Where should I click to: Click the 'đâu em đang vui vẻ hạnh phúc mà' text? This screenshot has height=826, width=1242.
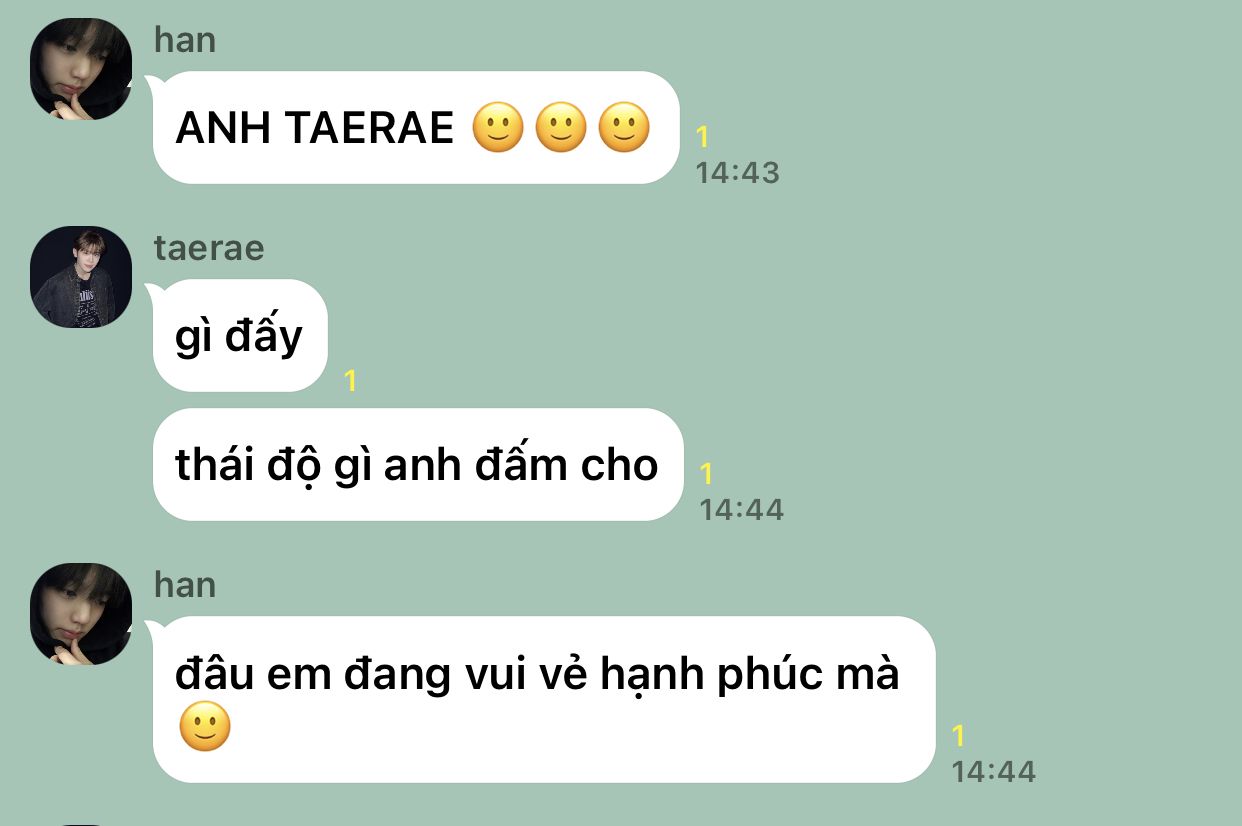(x=538, y=674)
